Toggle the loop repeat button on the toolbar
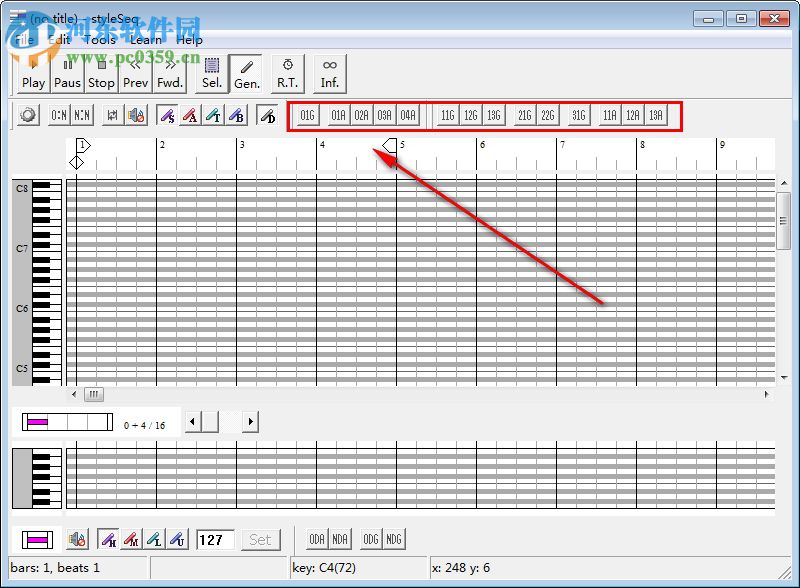800x588 pixels. [x=114, y=115]
